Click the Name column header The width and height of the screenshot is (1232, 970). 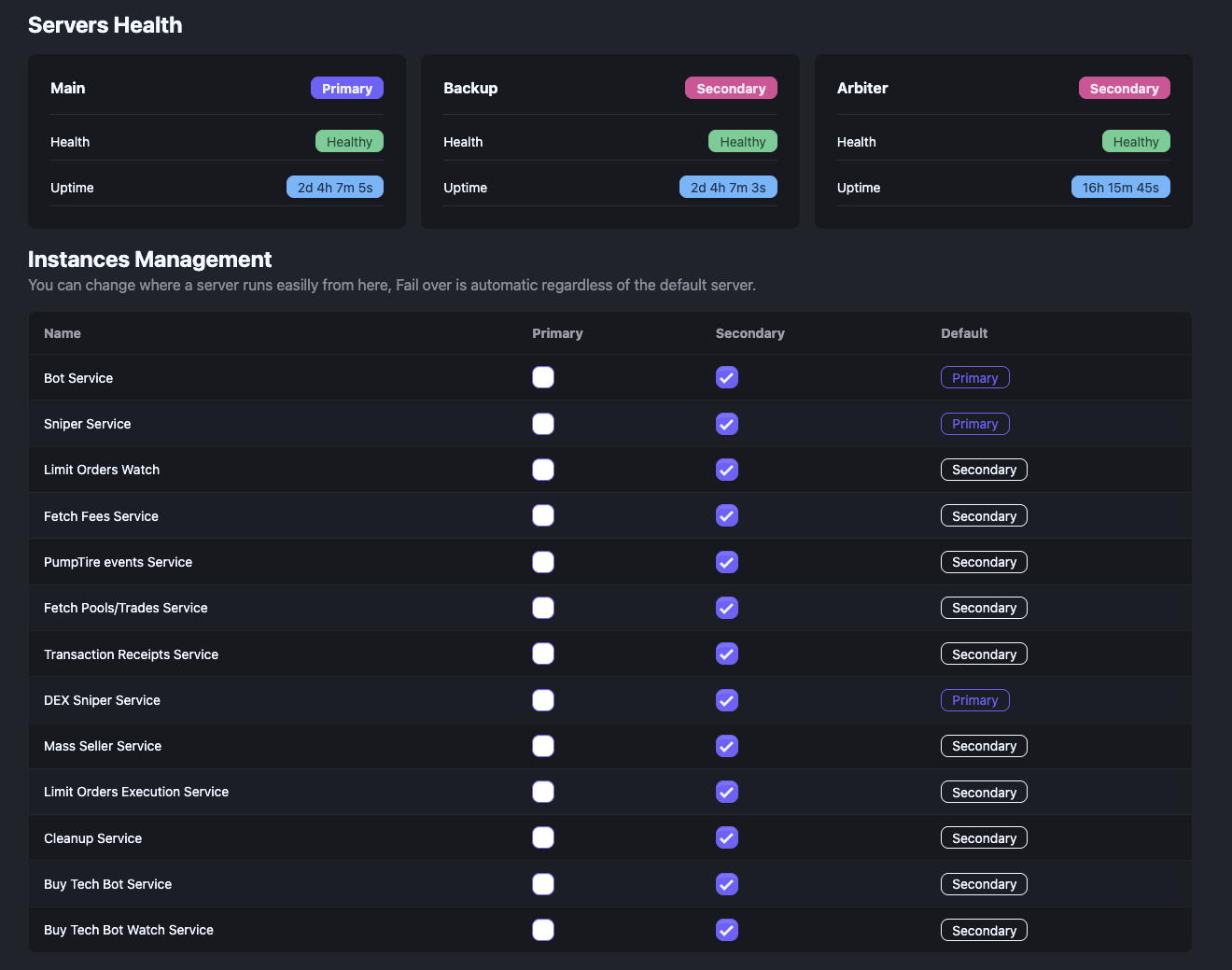63,333
